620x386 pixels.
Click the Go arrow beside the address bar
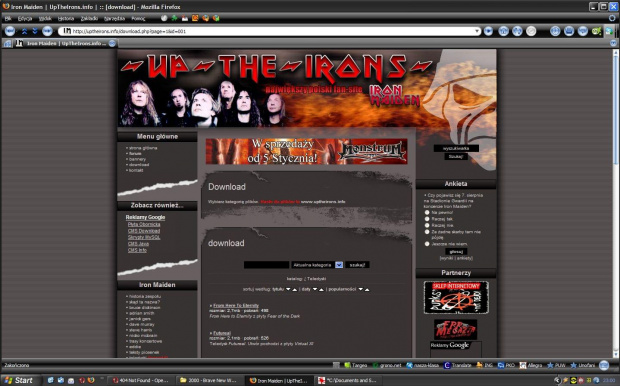point(488,31)
